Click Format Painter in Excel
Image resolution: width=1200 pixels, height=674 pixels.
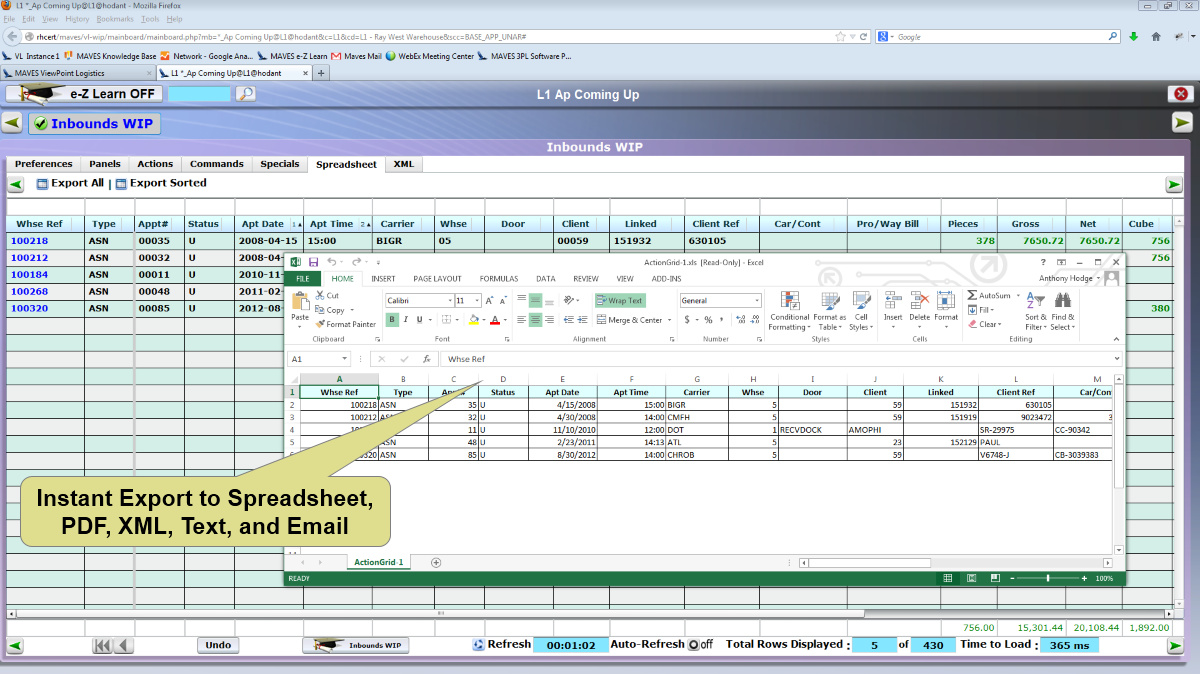(345, 324)
